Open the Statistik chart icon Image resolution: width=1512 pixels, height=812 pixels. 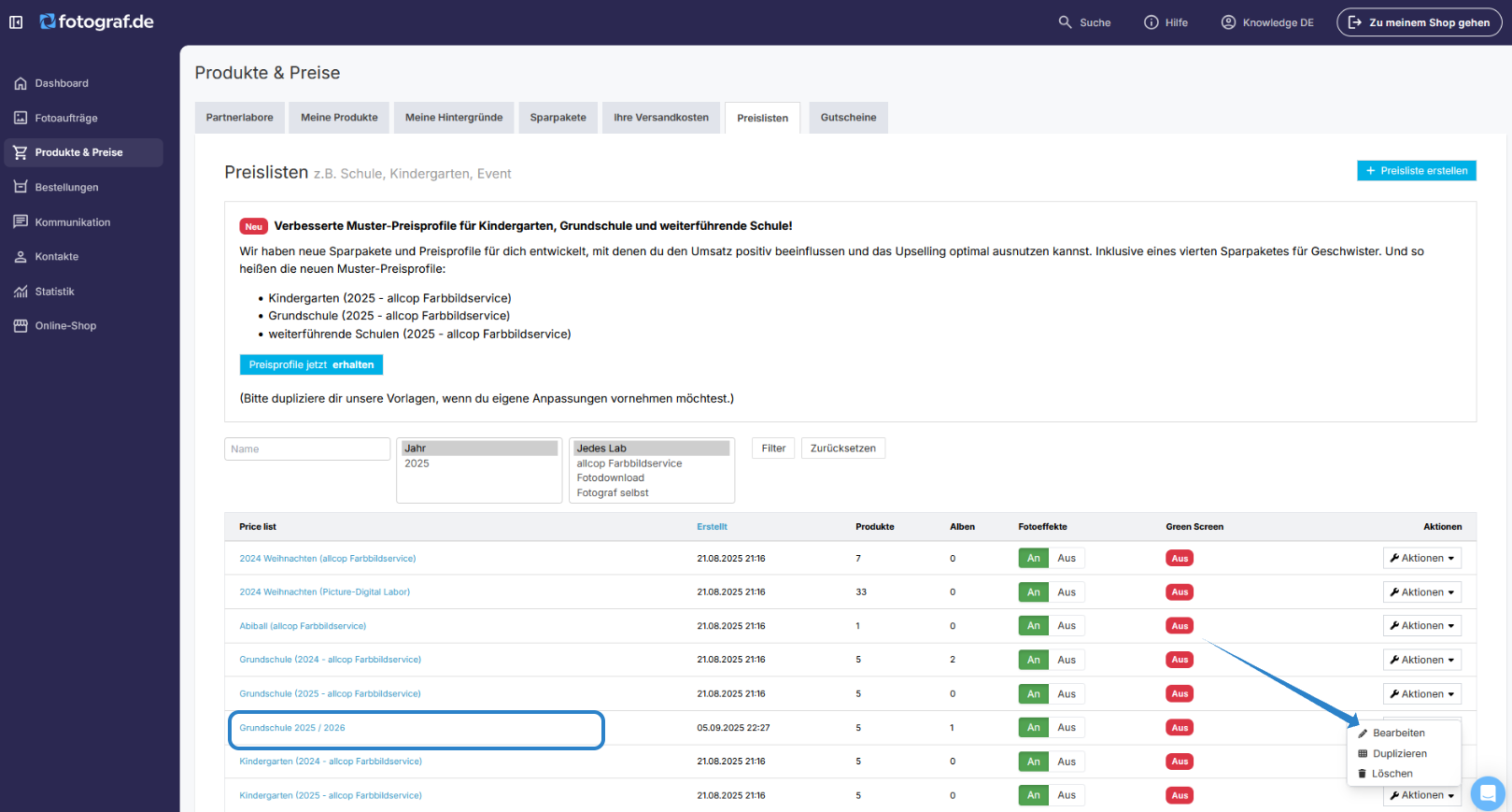point(21,292)
